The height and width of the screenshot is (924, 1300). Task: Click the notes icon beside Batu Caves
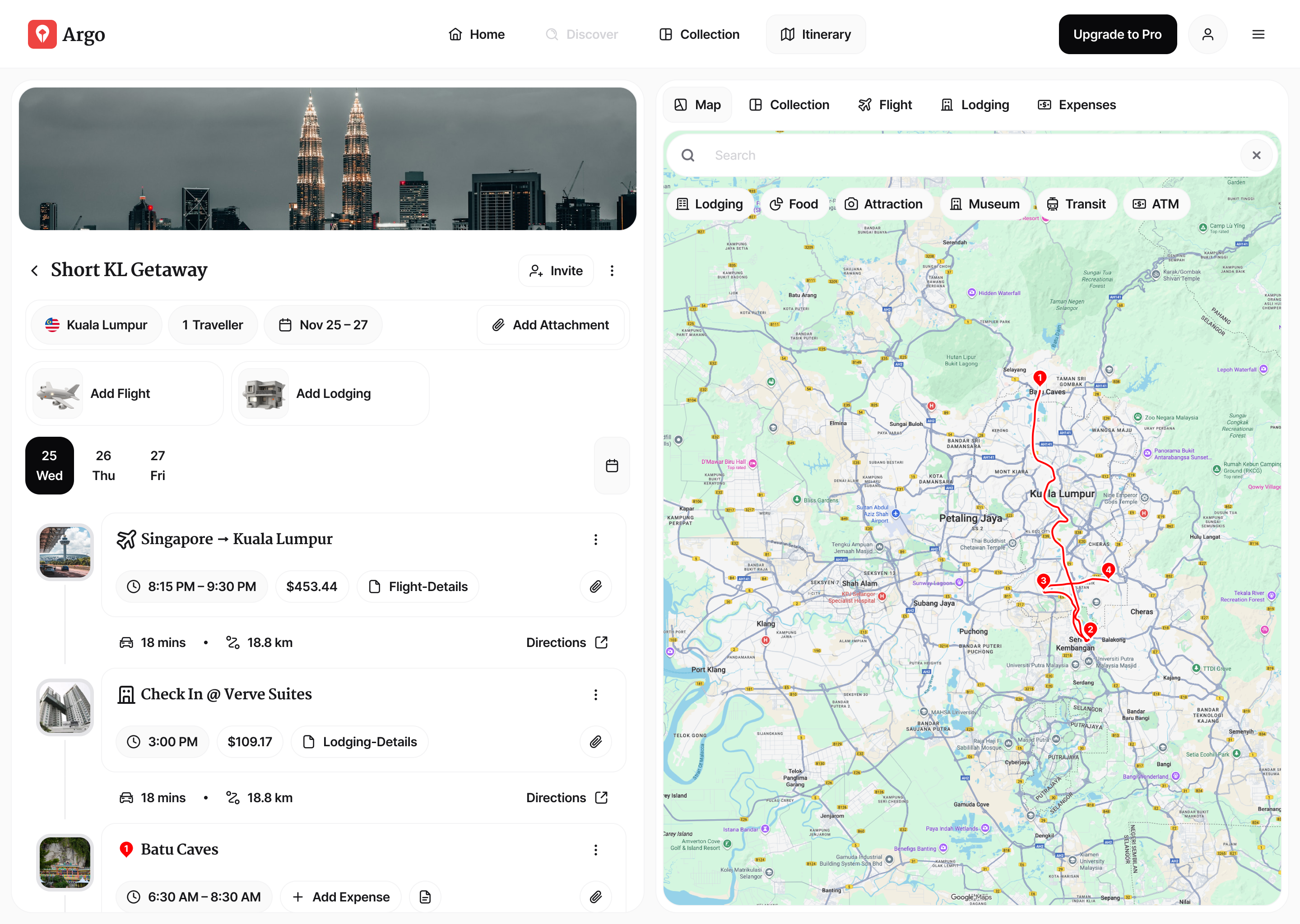tap(425, 896)
